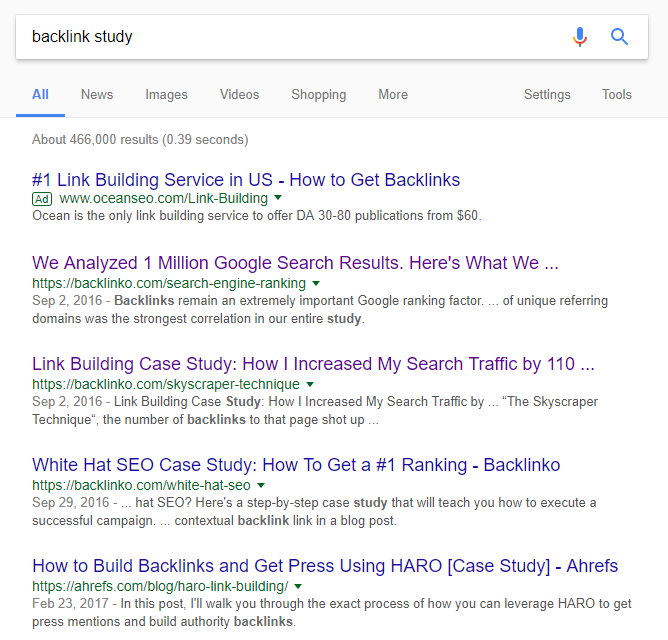Open the More search categories menu
This screenshot has width=668, height=640.
pos(393,95)
